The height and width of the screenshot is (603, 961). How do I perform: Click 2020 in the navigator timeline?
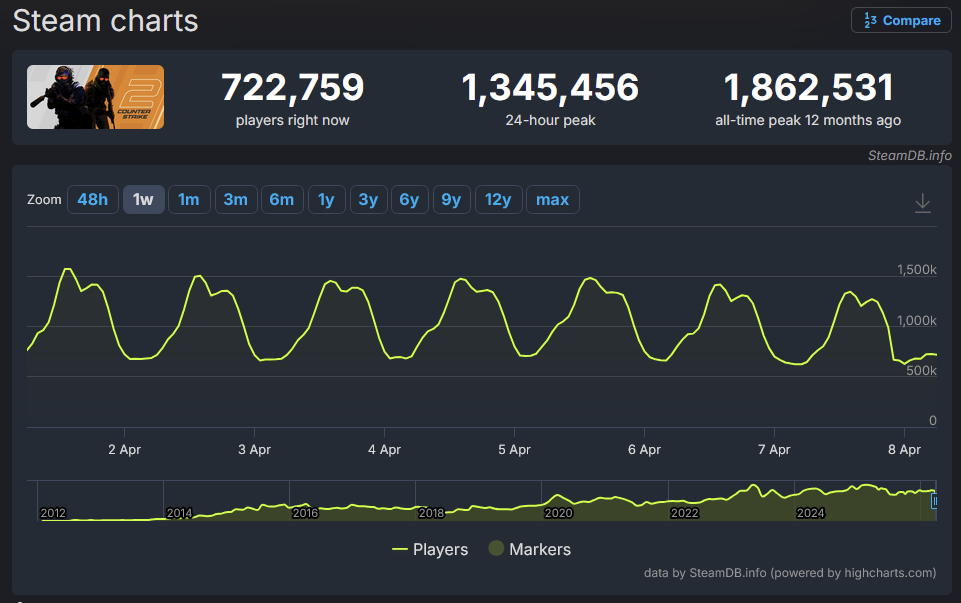tap(558, 513)
